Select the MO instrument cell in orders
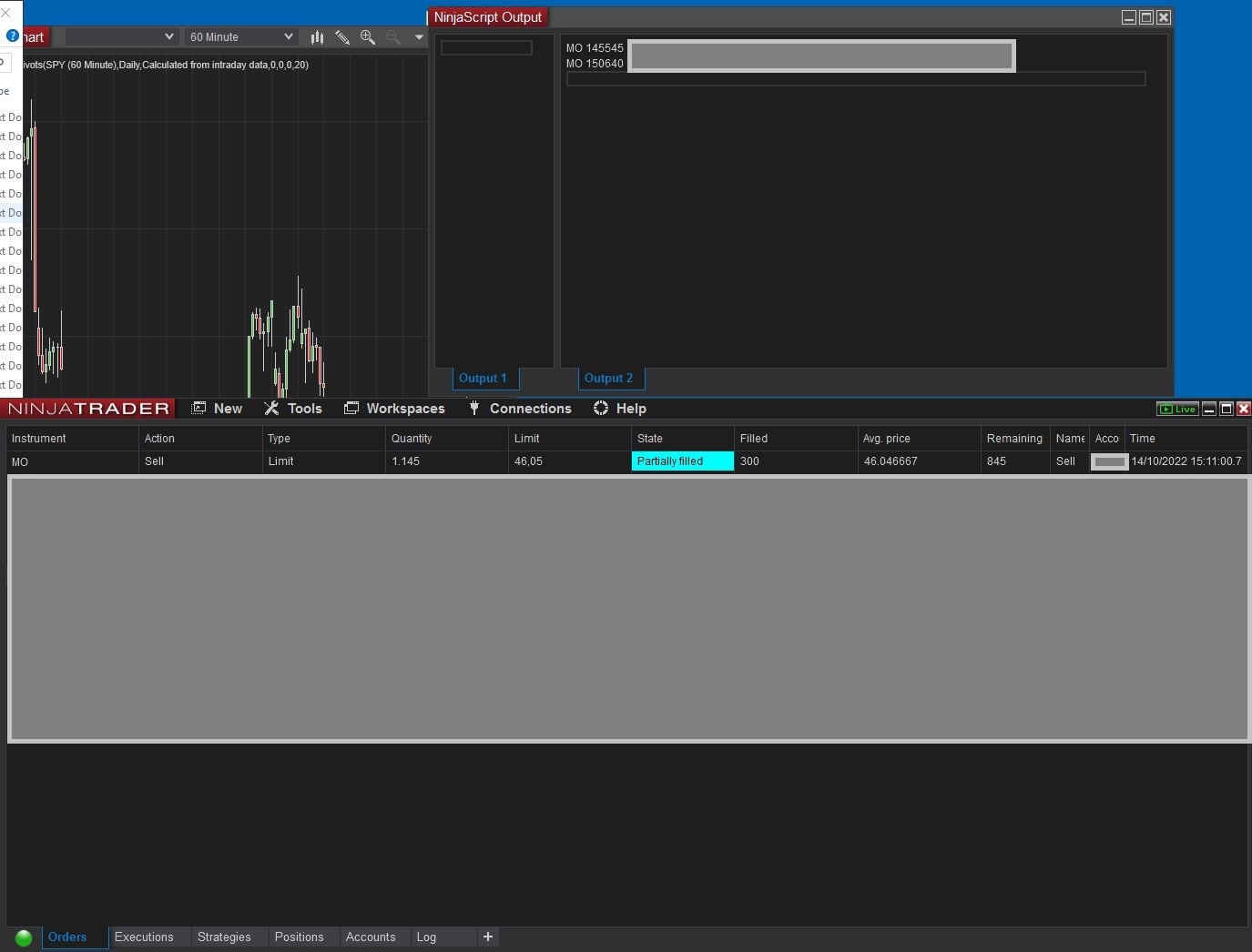 coord(73,462)
